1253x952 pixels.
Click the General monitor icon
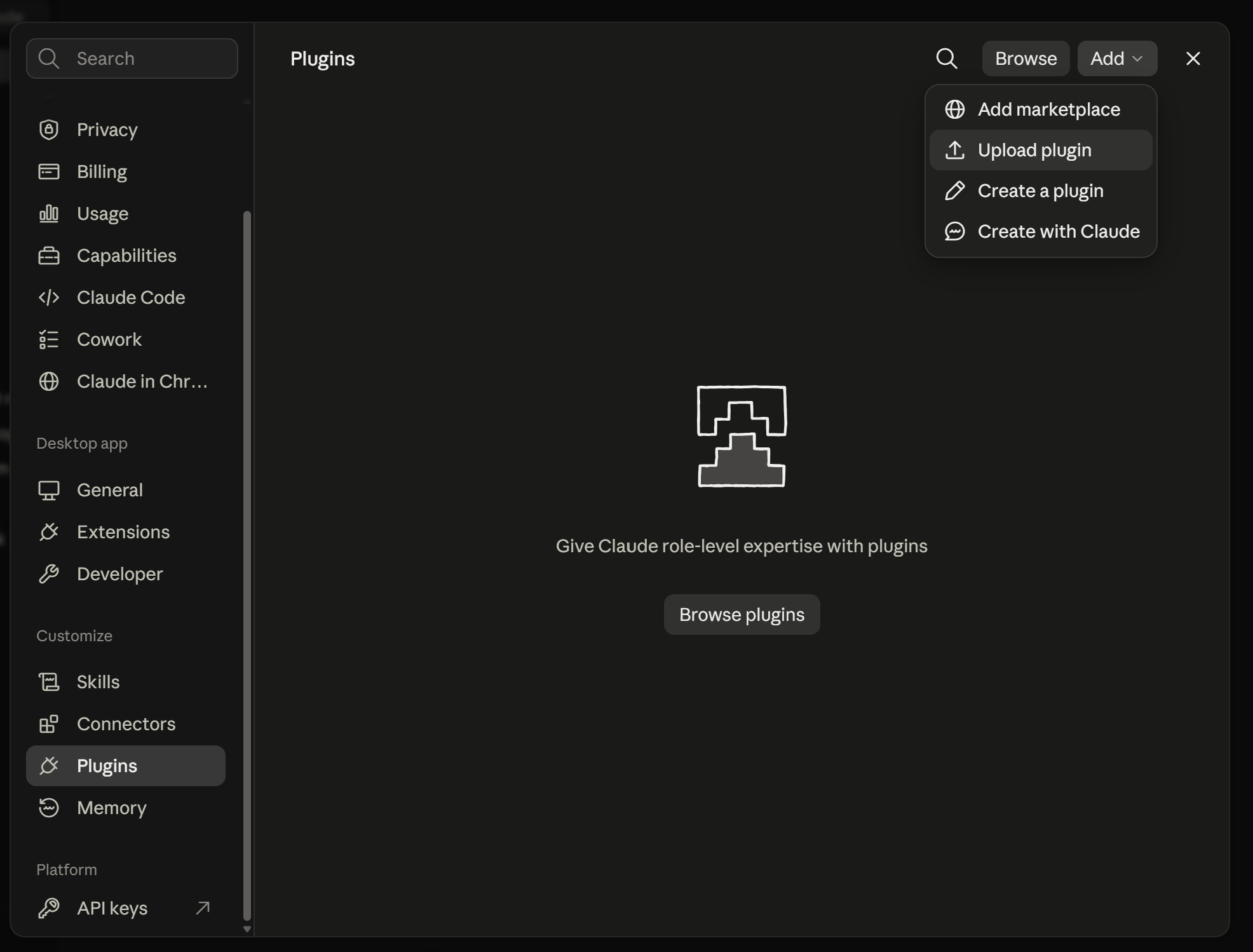[x=49, y=490]
